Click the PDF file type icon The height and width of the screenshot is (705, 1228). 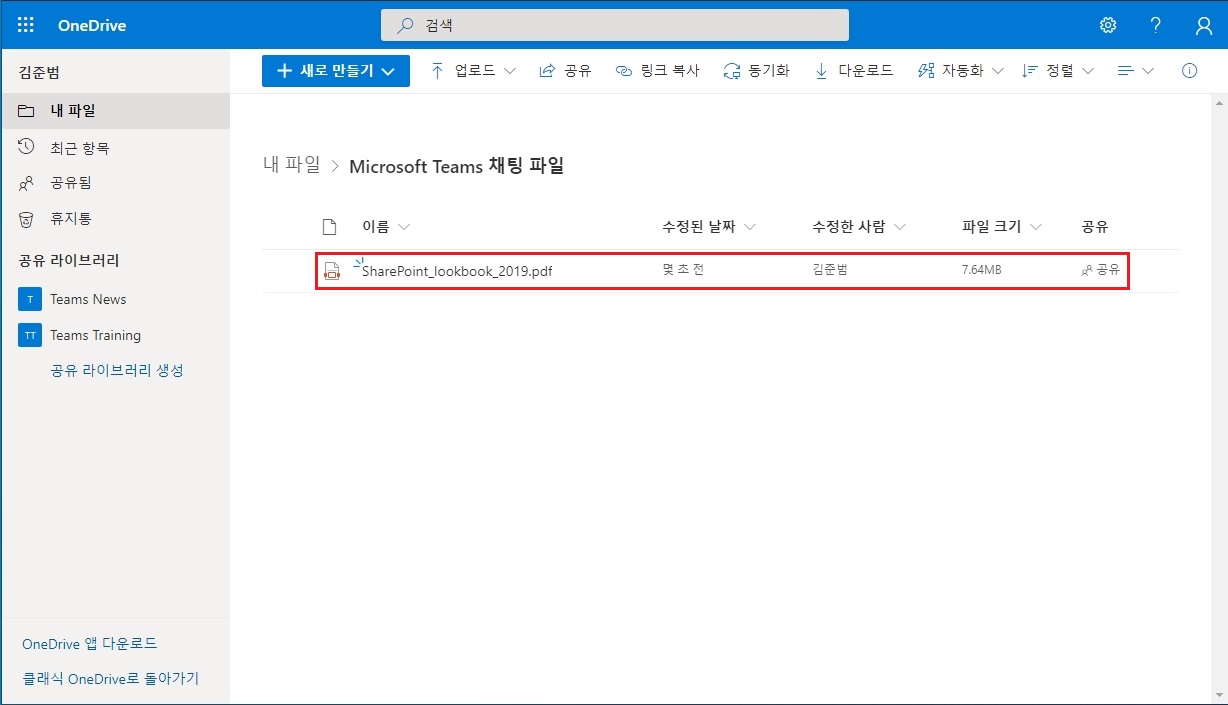pyautogui.click(x=332, y=271)
